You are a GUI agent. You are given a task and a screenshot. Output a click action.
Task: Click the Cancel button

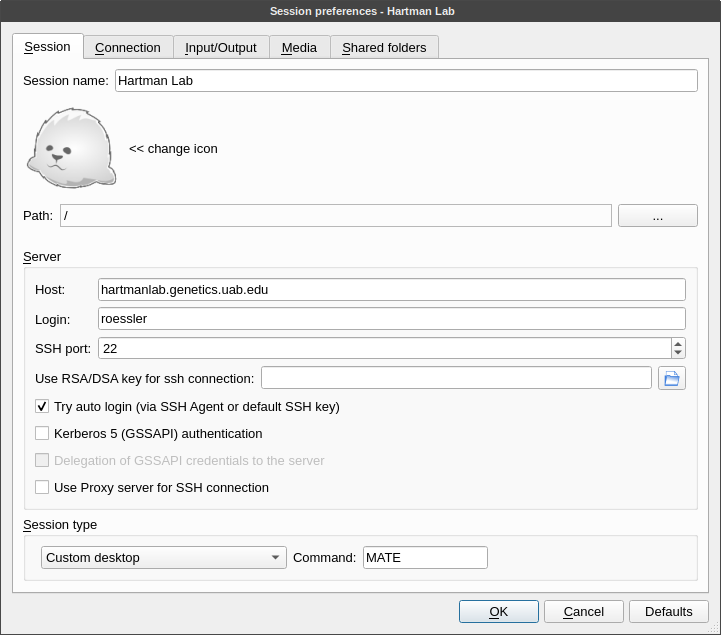click(584, 612)
